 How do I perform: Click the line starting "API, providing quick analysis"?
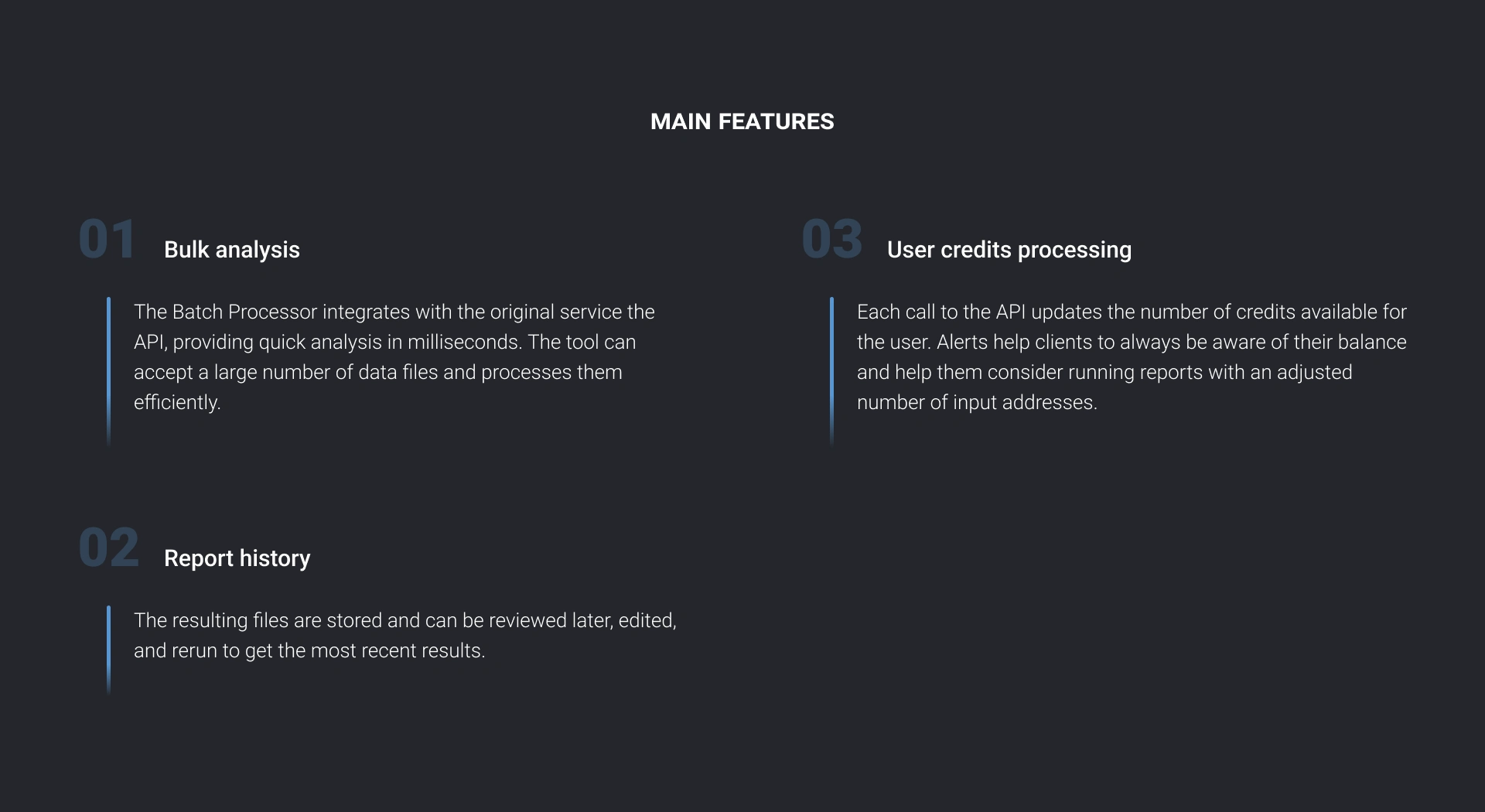click(x=384, y=342)
